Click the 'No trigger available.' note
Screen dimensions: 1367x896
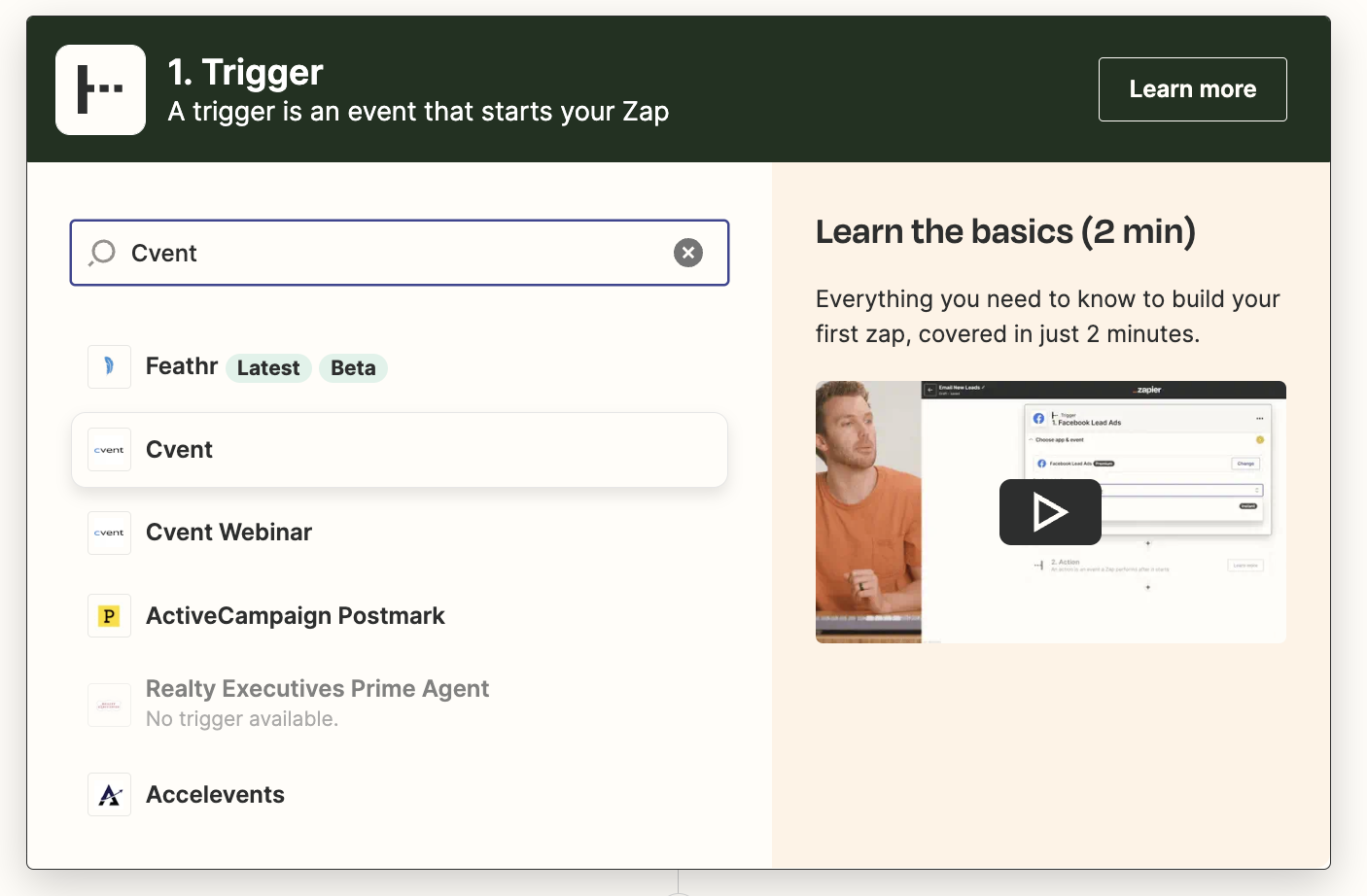coord(242,719)
